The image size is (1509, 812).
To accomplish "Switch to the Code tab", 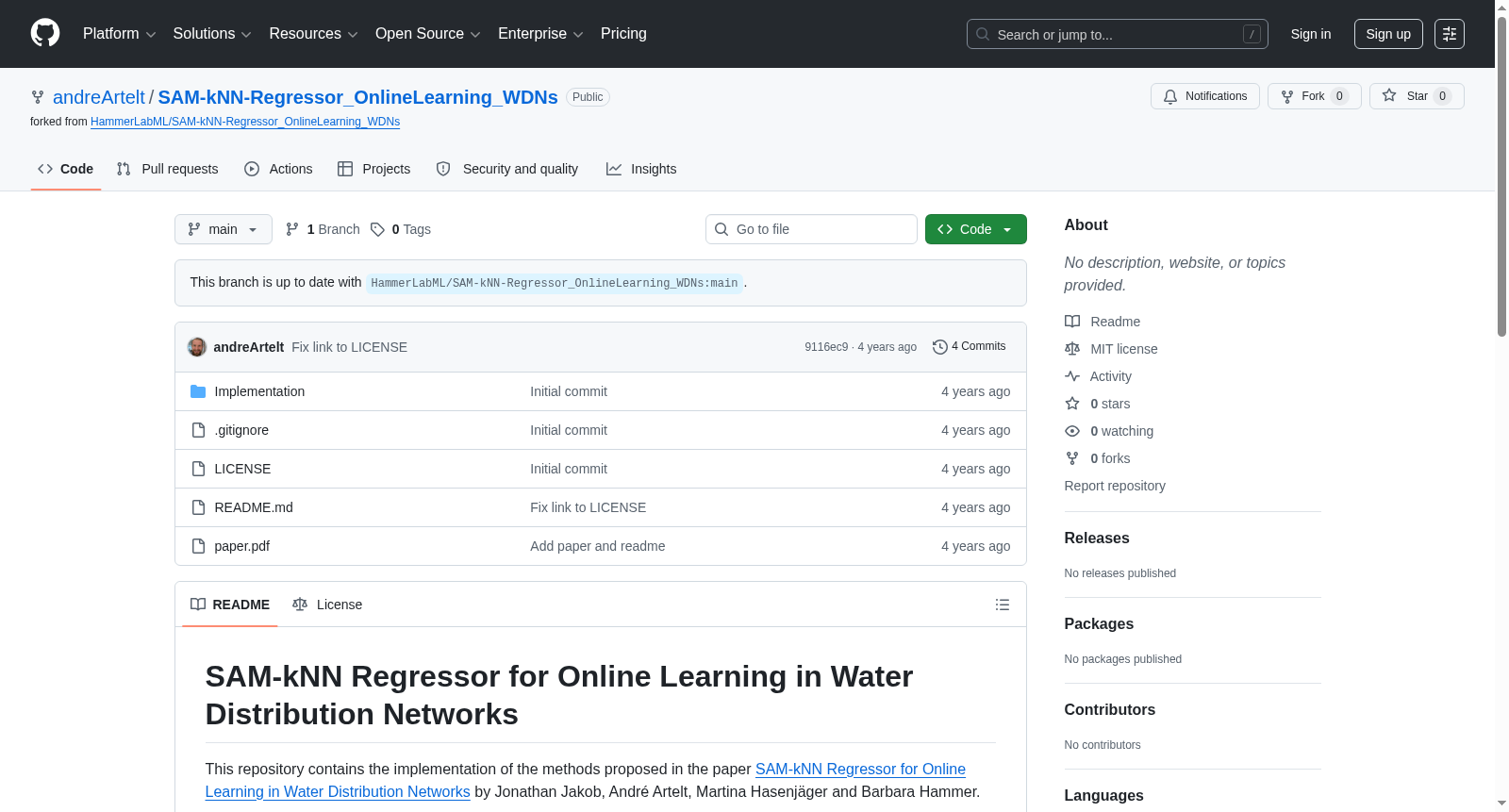I will click(66, 169).
